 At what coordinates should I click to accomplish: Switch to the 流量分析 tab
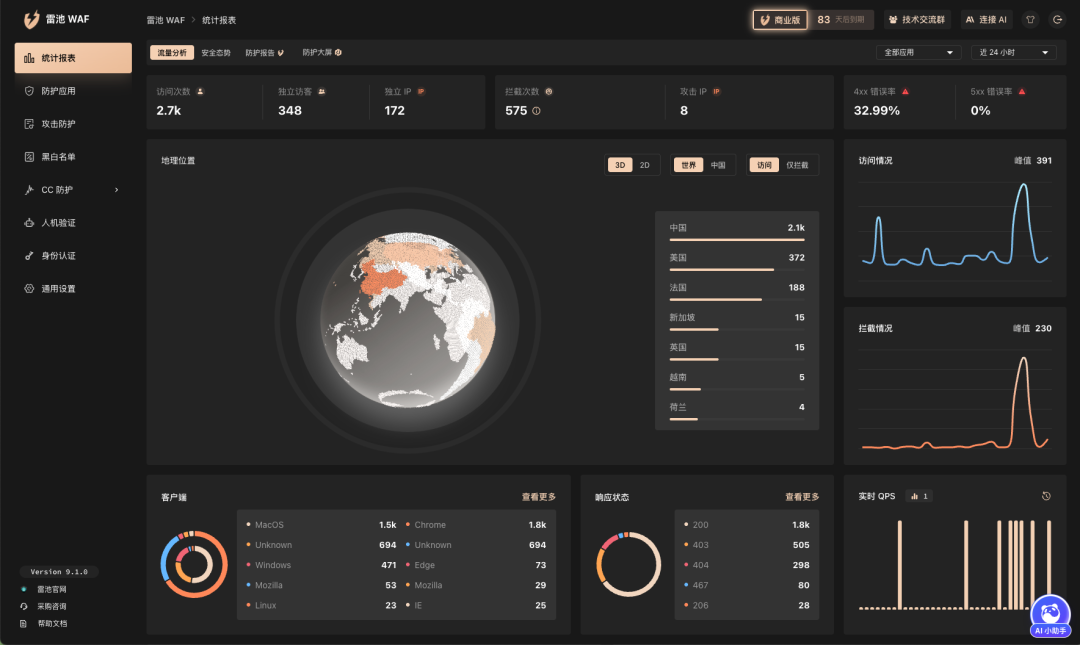[172, 52]
